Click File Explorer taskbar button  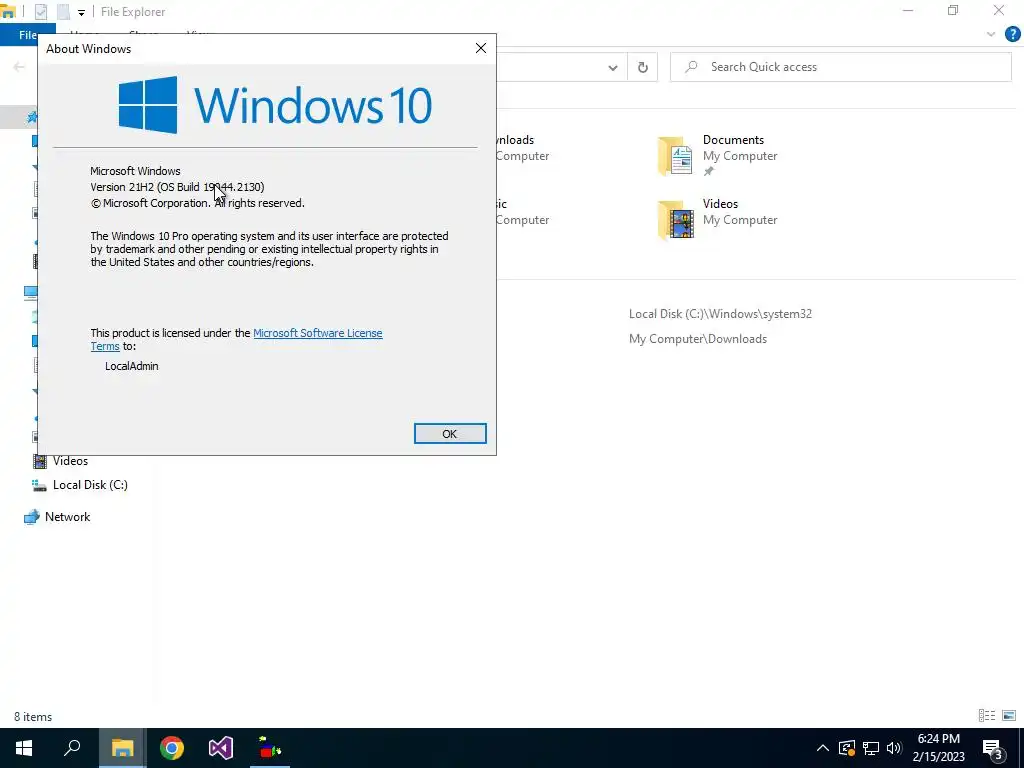pyautogui.click(x=122, y=748)
